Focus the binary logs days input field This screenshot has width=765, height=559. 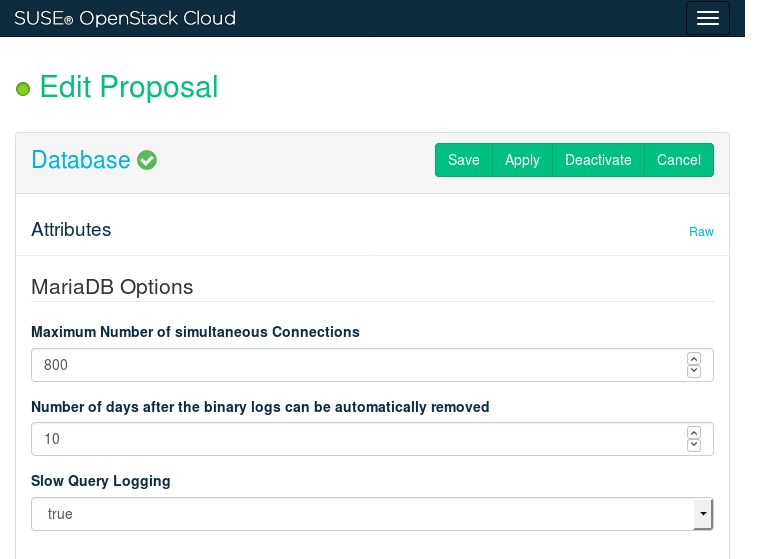coord(355,439)
